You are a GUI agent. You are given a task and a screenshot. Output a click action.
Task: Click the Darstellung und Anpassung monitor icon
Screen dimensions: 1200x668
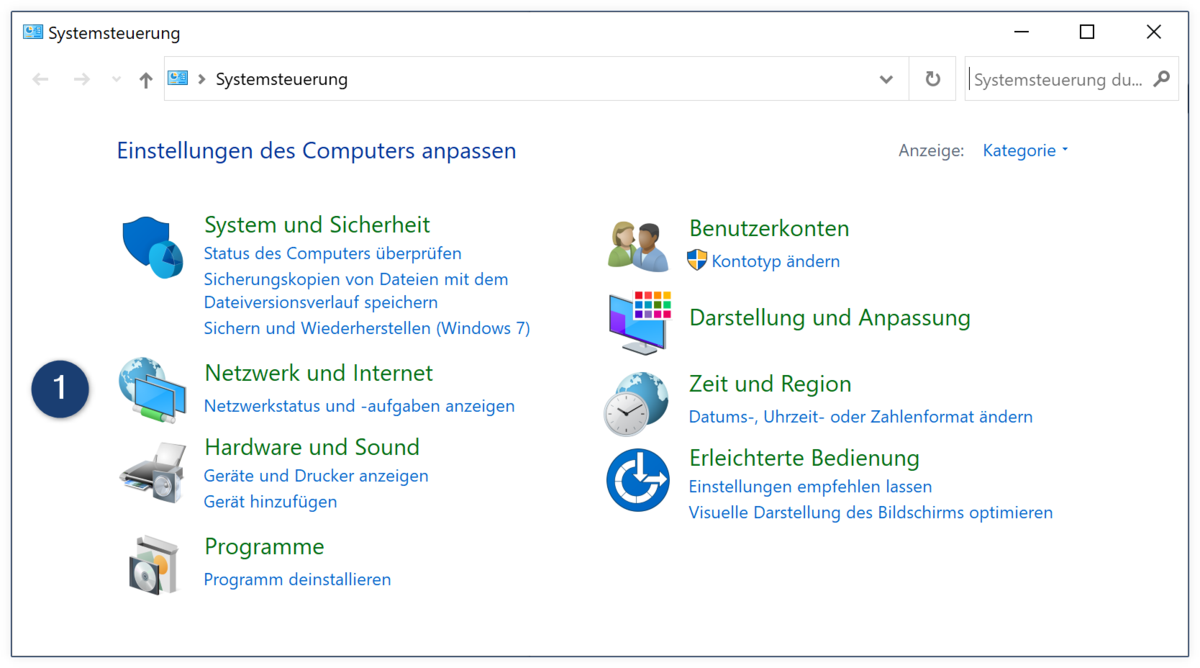640,322
